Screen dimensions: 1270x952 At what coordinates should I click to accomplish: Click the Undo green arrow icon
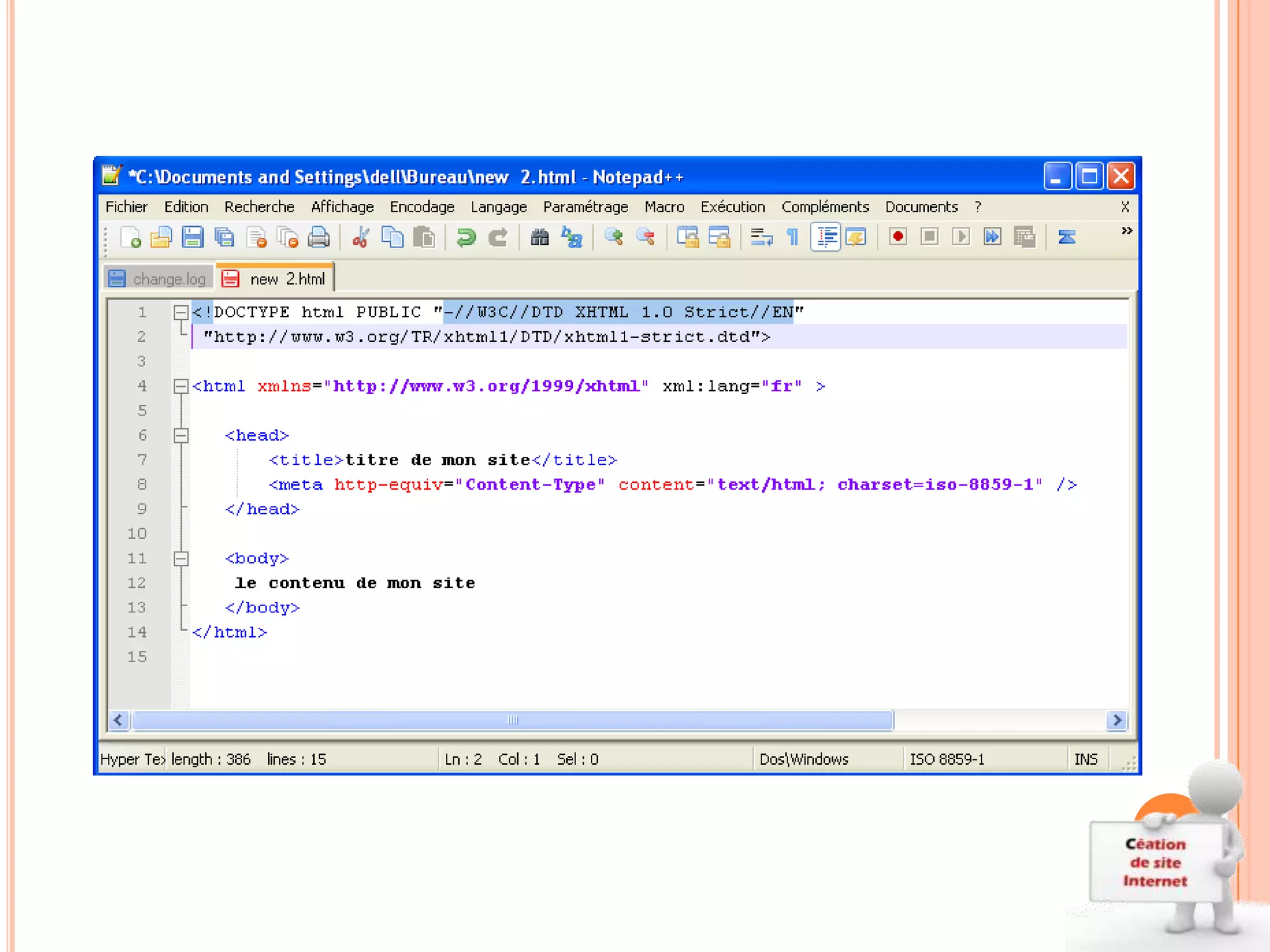pos(466,237)
